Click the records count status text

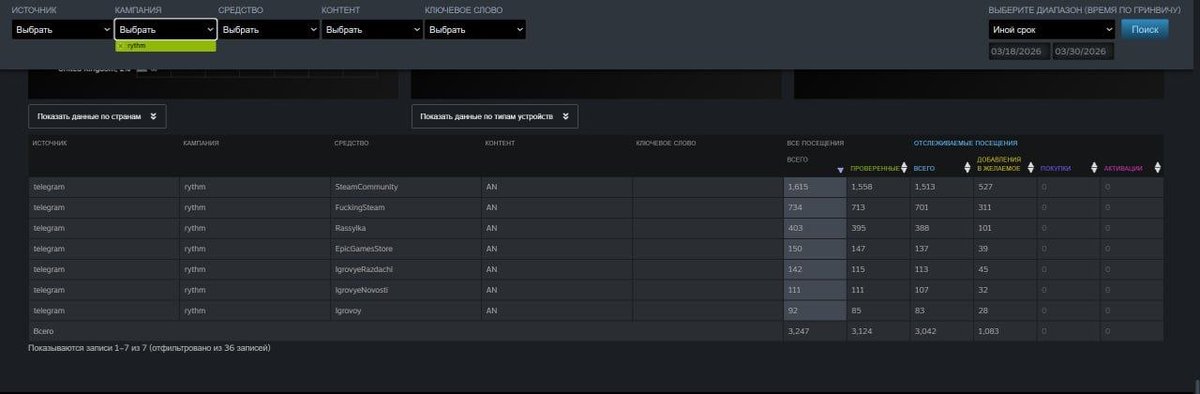click(x=149, y=348)
